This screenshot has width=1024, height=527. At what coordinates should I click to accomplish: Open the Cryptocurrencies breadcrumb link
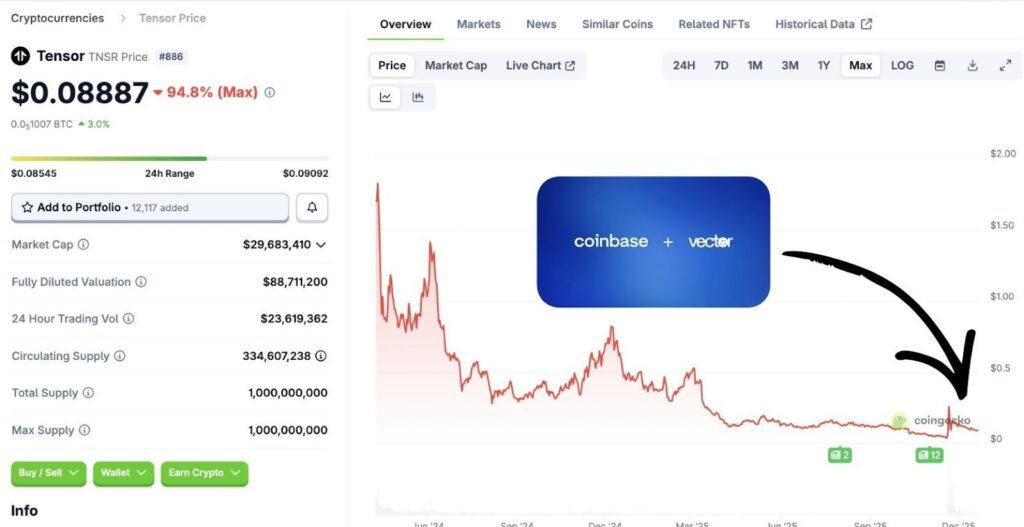click(57, 18)
